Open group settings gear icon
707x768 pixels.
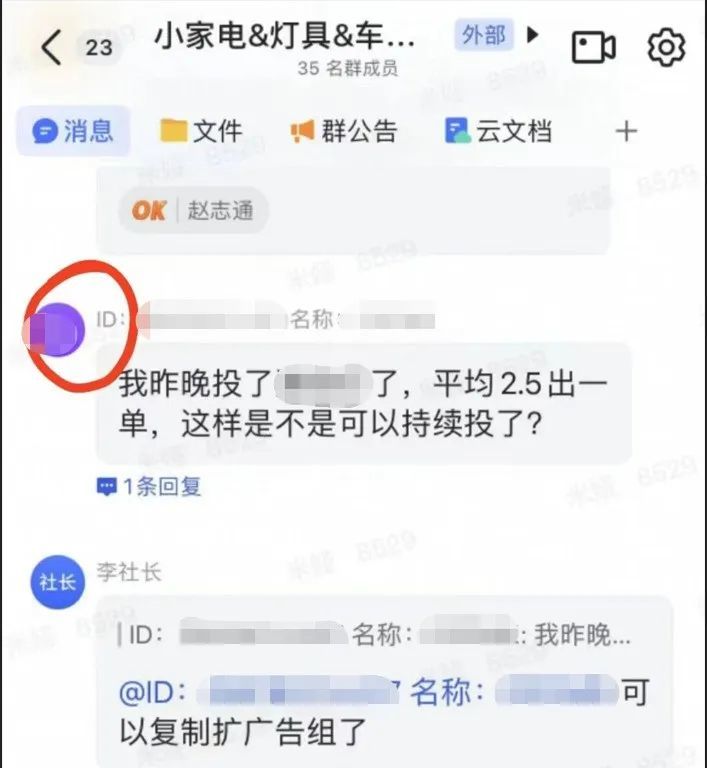pyautogui.click(x=666, y=47)
